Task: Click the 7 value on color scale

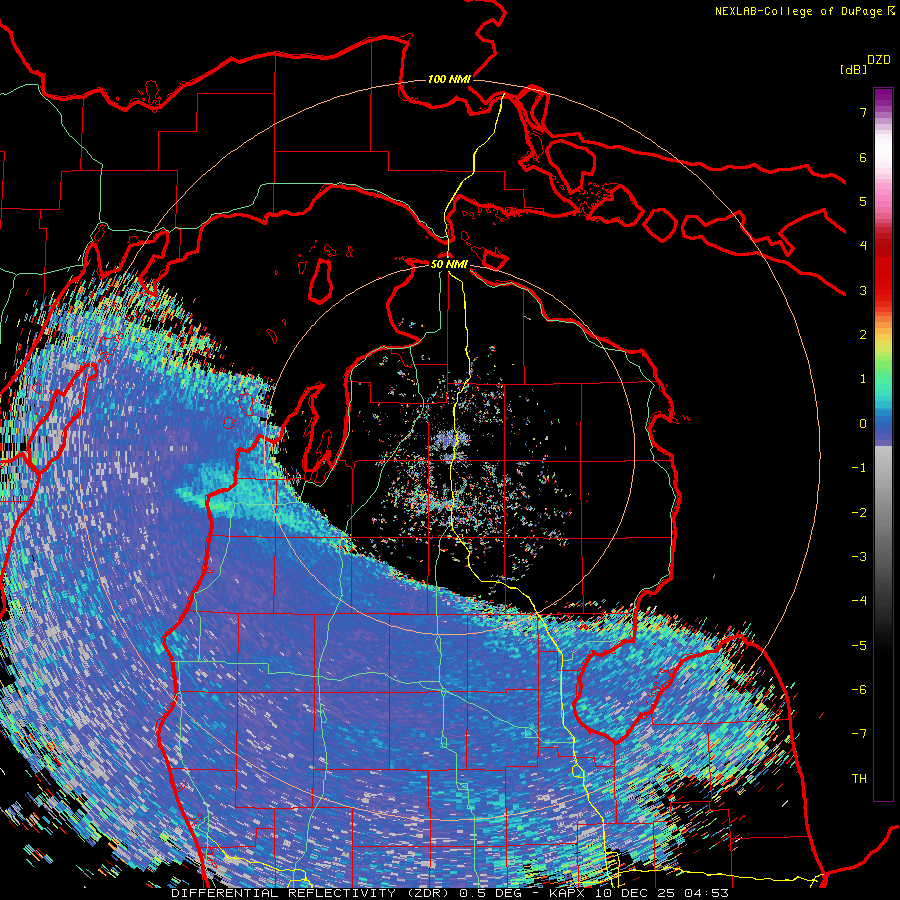Action: click(863, 112)
